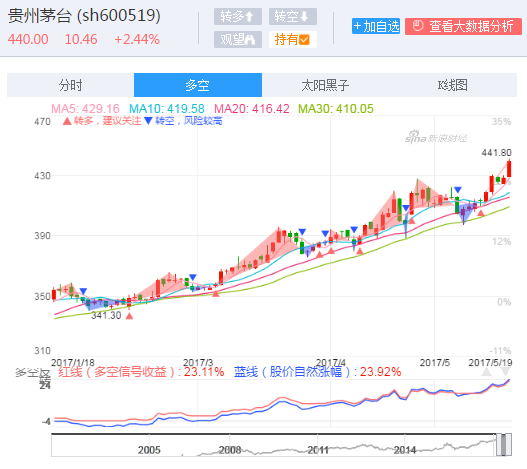Select the 多空 tab
This screenshot has width=527, height=469.
198,85
